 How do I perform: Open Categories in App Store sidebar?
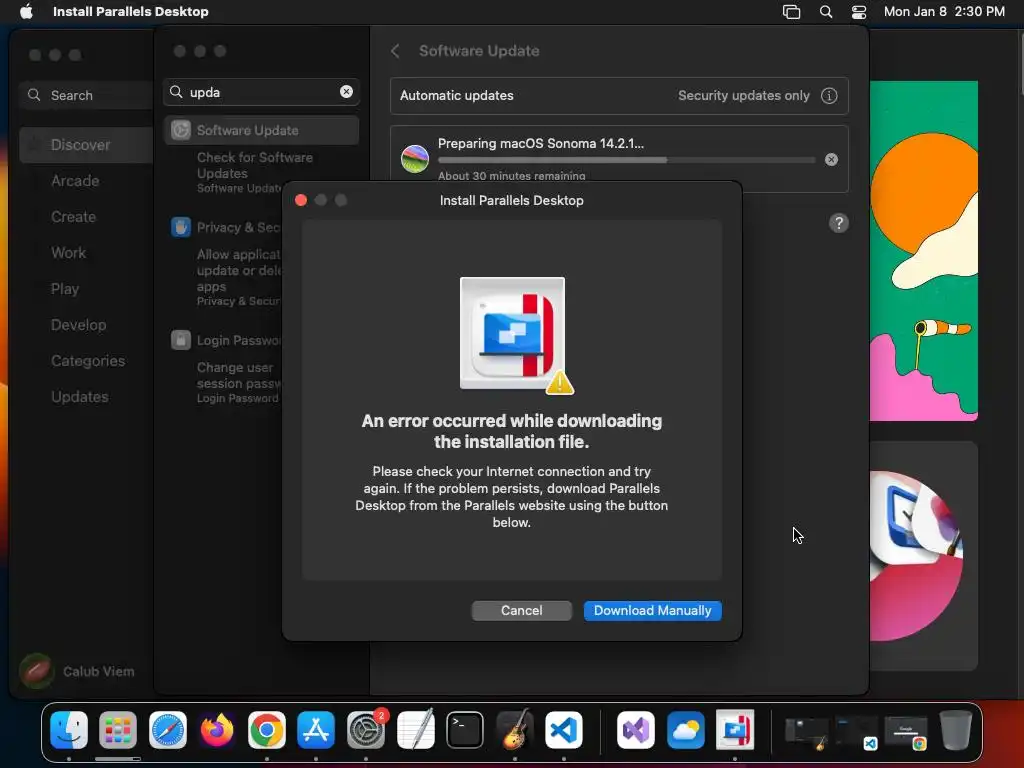point(88,360)
